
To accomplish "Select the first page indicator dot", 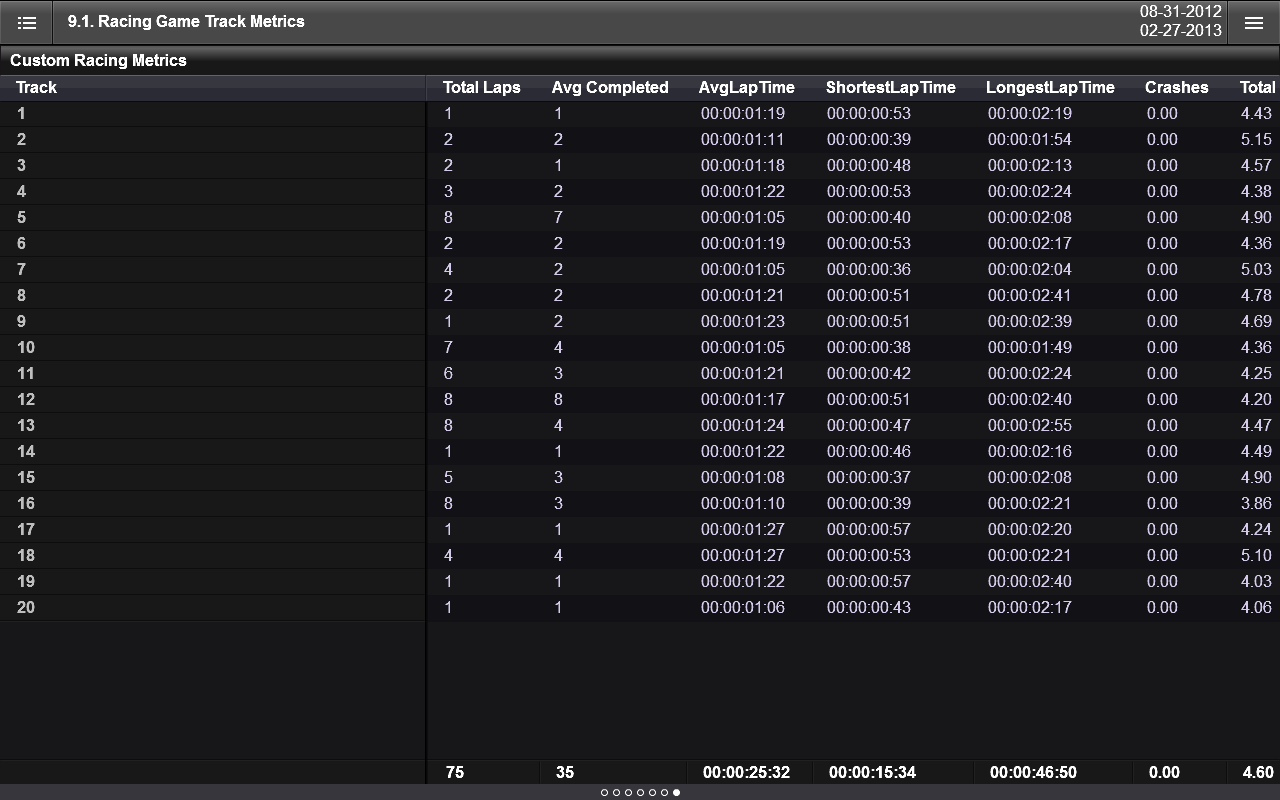I will pos(604,792).
